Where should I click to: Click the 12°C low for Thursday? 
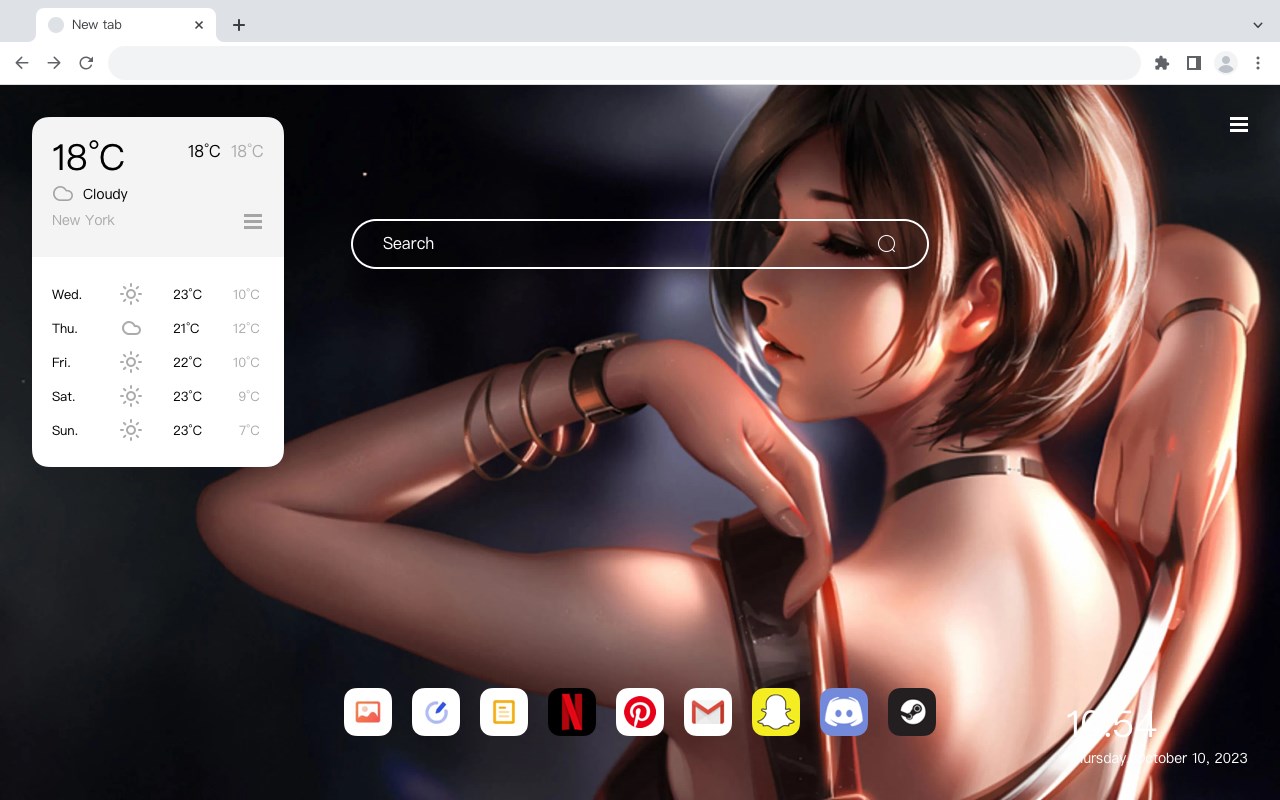(246, 329)
